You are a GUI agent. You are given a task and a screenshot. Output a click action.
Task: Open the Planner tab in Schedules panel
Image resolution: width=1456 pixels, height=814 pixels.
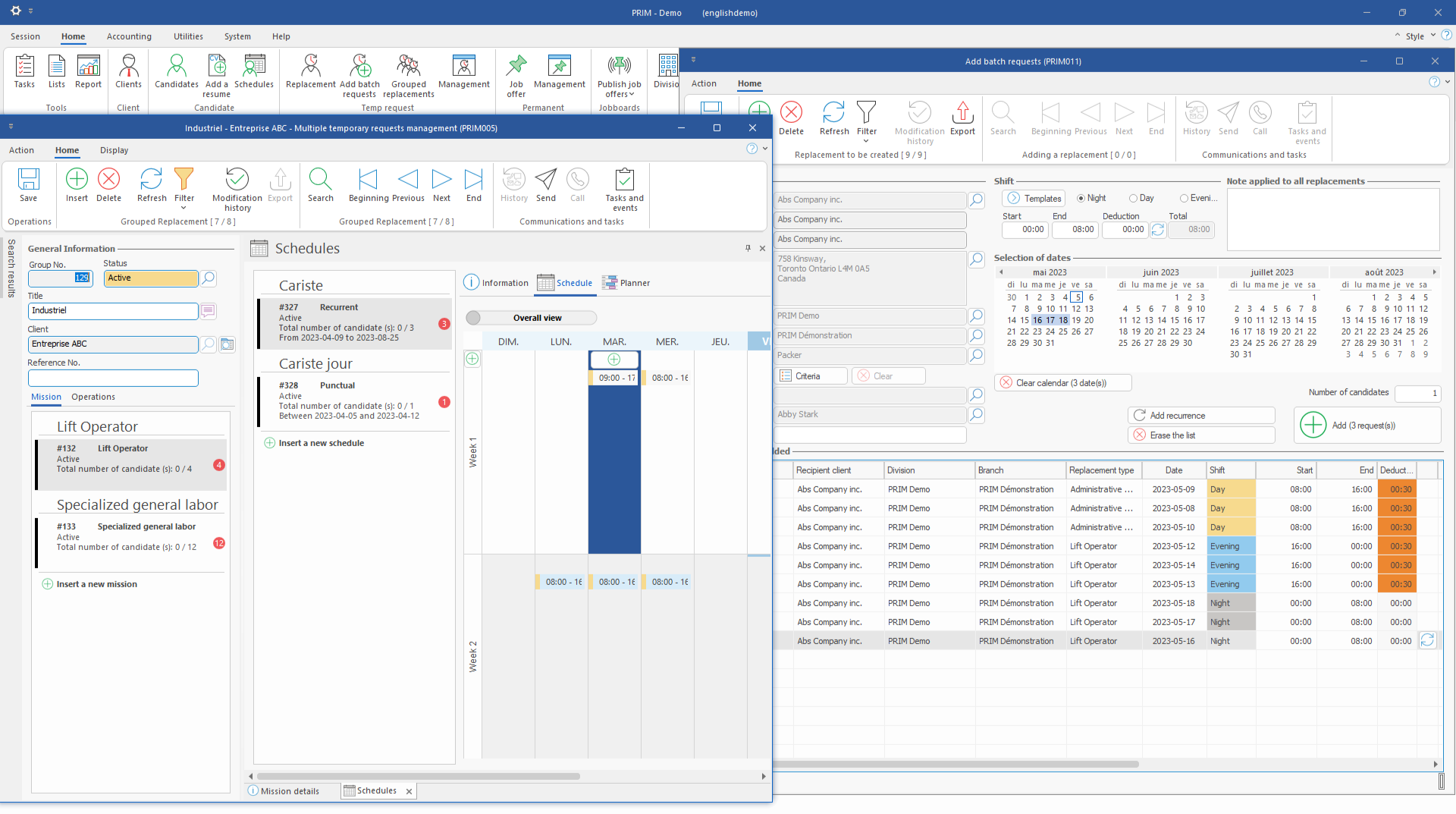pos(626,282)
